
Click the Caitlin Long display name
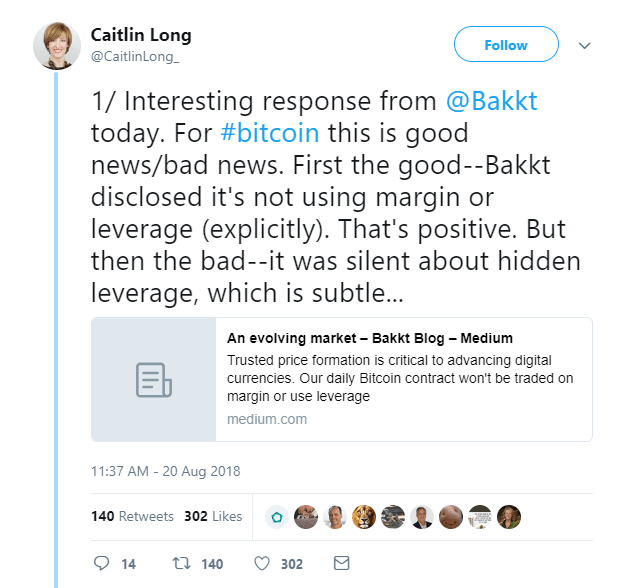[x=141, y=35]
